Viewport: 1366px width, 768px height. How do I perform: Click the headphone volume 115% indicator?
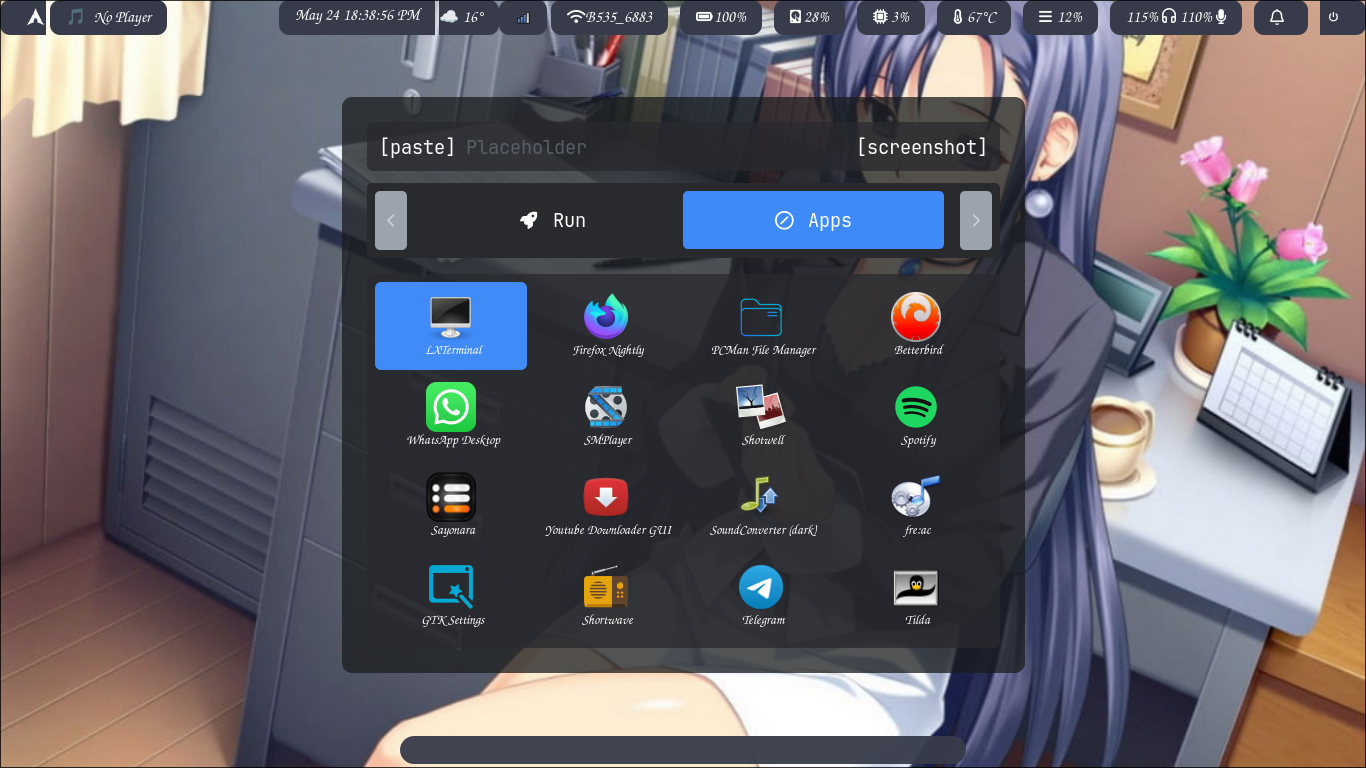tap(1151, 17)
